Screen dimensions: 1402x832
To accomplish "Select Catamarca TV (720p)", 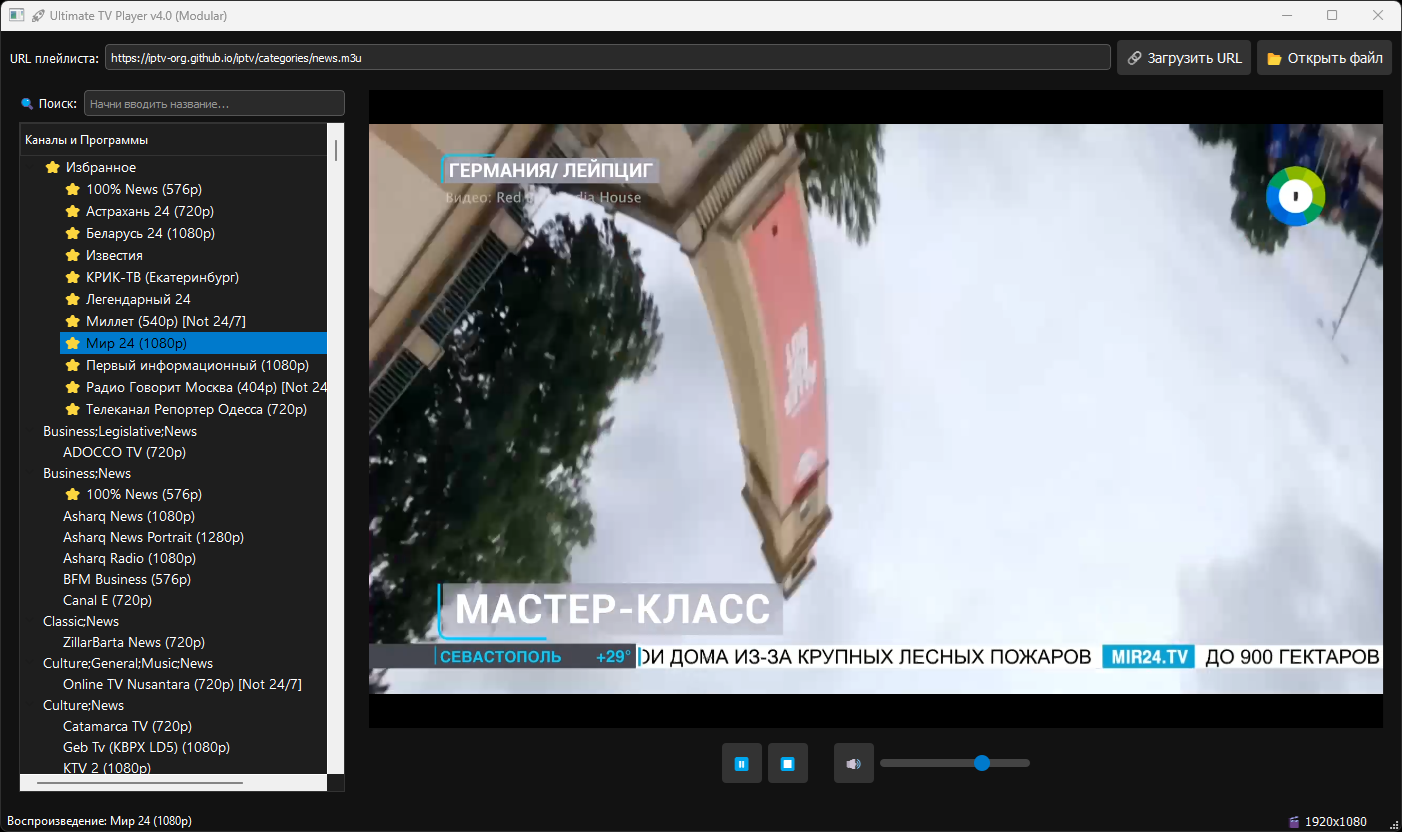I will [x=128, y=726].
